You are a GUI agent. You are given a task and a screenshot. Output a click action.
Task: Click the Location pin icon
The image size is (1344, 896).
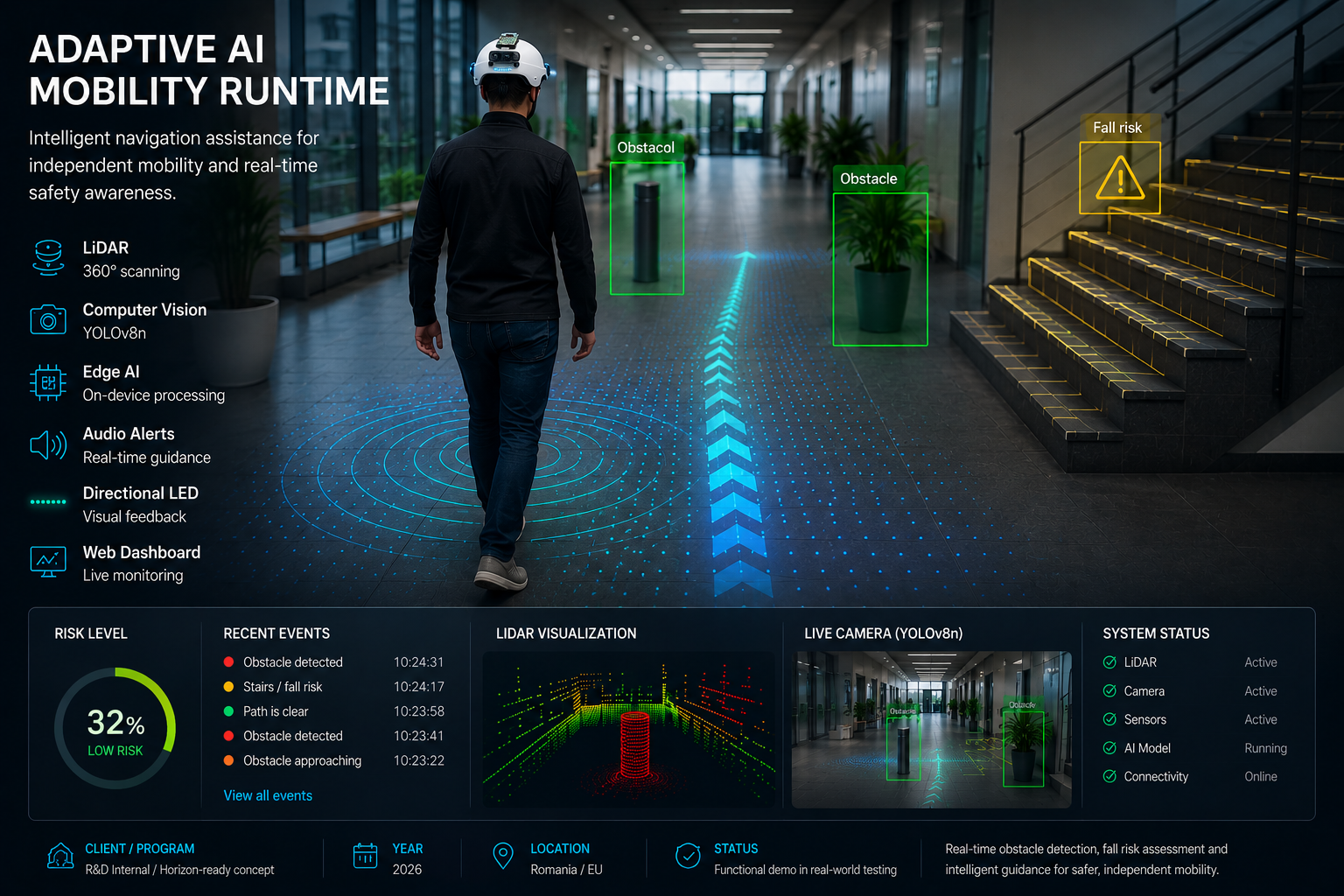[503, 856]
